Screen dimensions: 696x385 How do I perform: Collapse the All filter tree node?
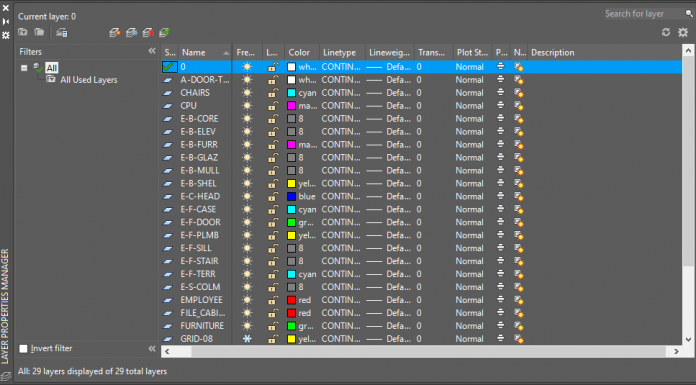[24, 68]
